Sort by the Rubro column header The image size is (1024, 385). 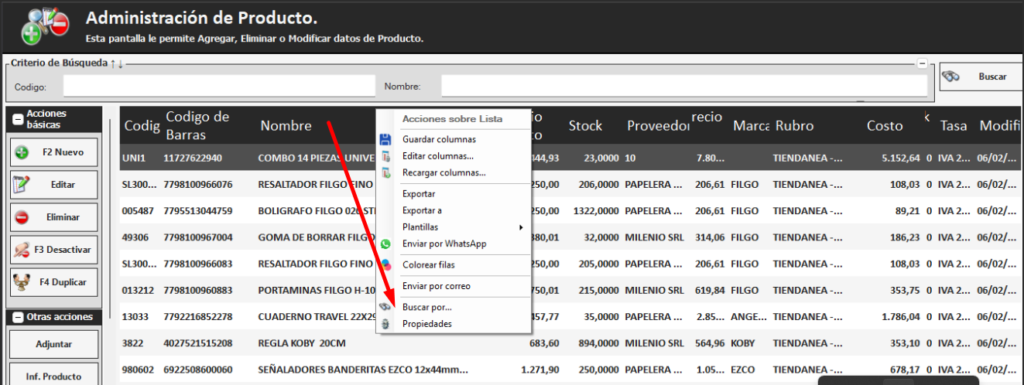click(794, 126)
